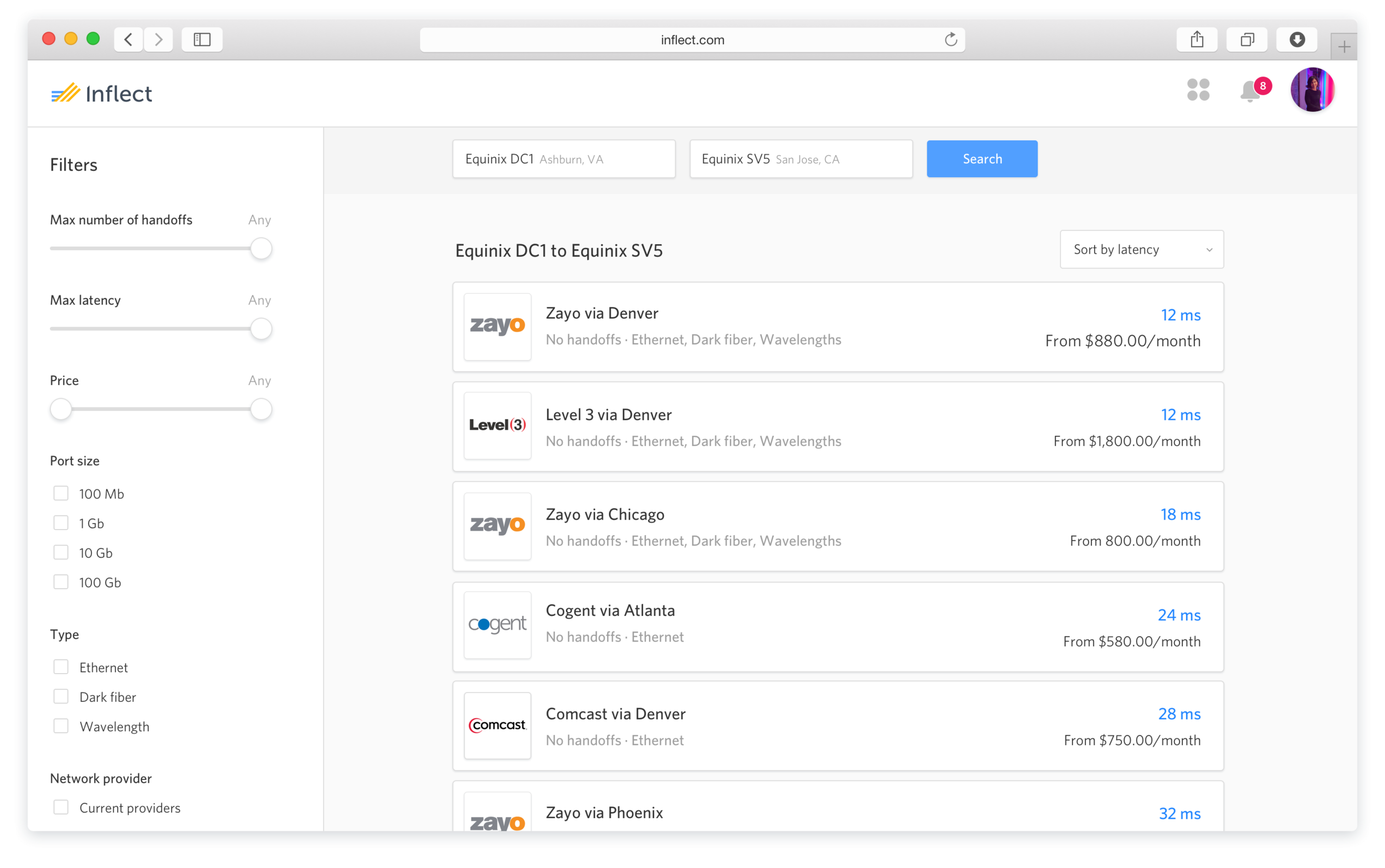Click the From $880.00/month price
Image resolution: width=1385 pixels, height=868 pixels.
1123,341
